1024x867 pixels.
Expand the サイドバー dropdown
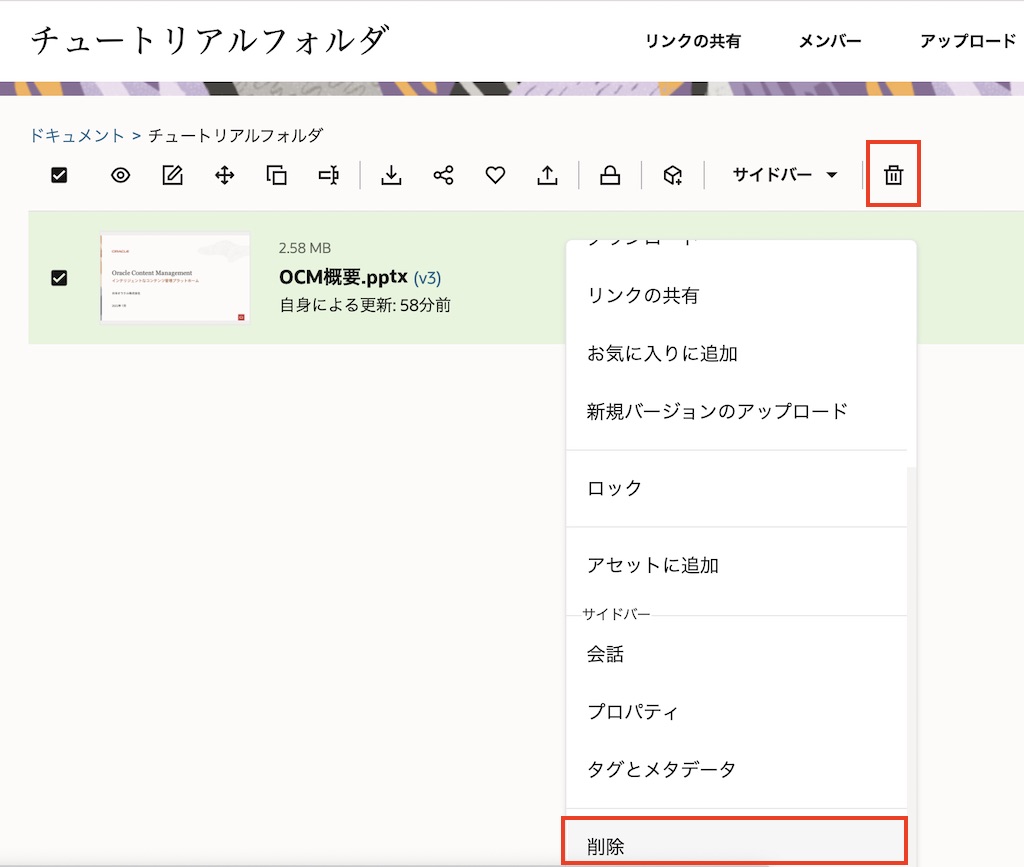tap(785, 176)
